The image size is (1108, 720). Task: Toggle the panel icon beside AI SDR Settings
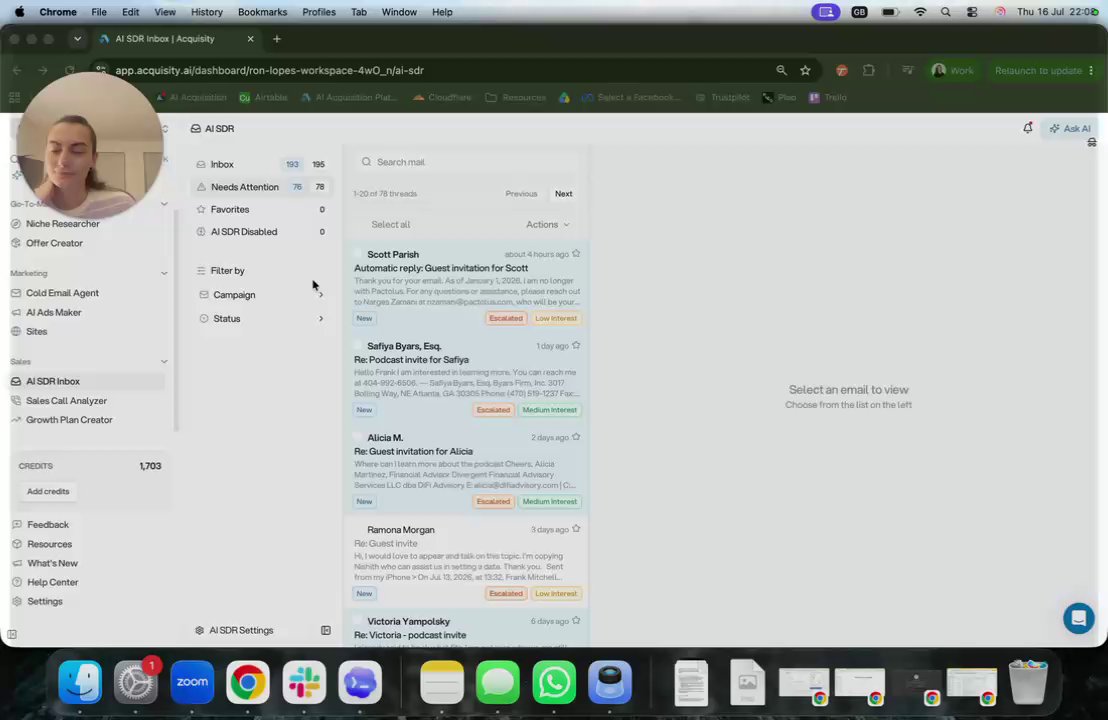pos(326,630)
